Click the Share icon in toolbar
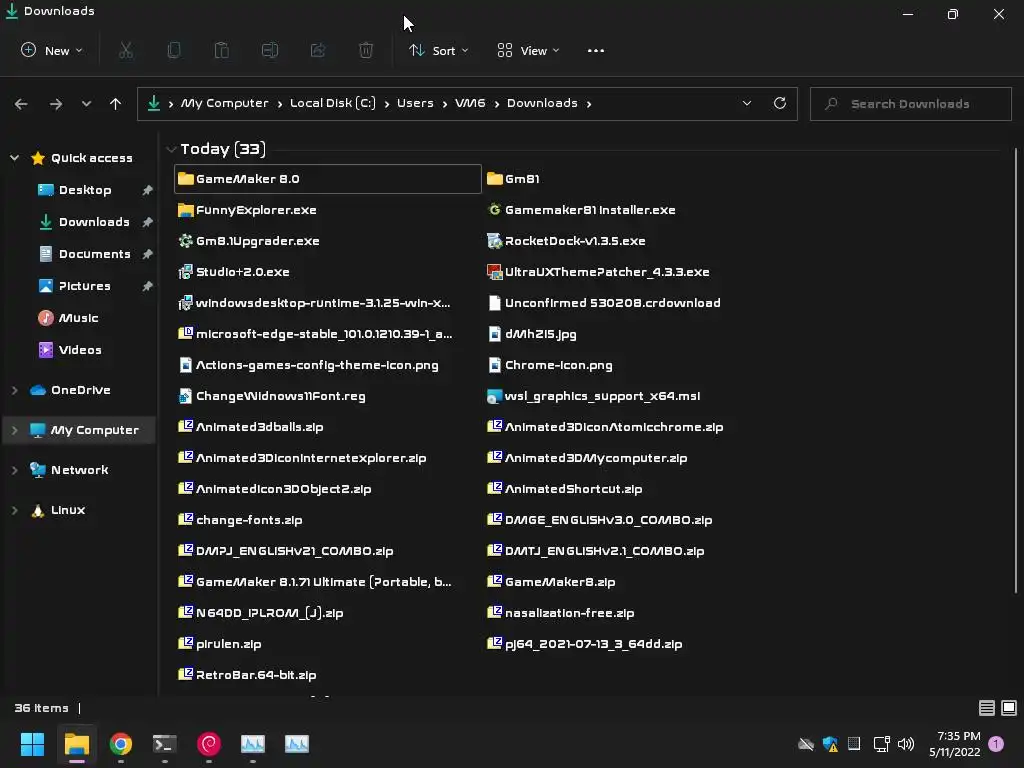Screen dimensions: 1024x768 [318, 50]
